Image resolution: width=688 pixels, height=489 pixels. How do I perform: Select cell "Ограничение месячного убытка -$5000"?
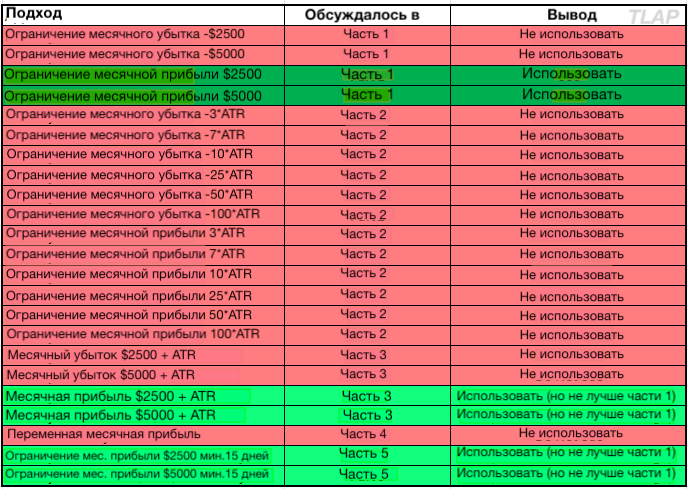click(144, 55)
